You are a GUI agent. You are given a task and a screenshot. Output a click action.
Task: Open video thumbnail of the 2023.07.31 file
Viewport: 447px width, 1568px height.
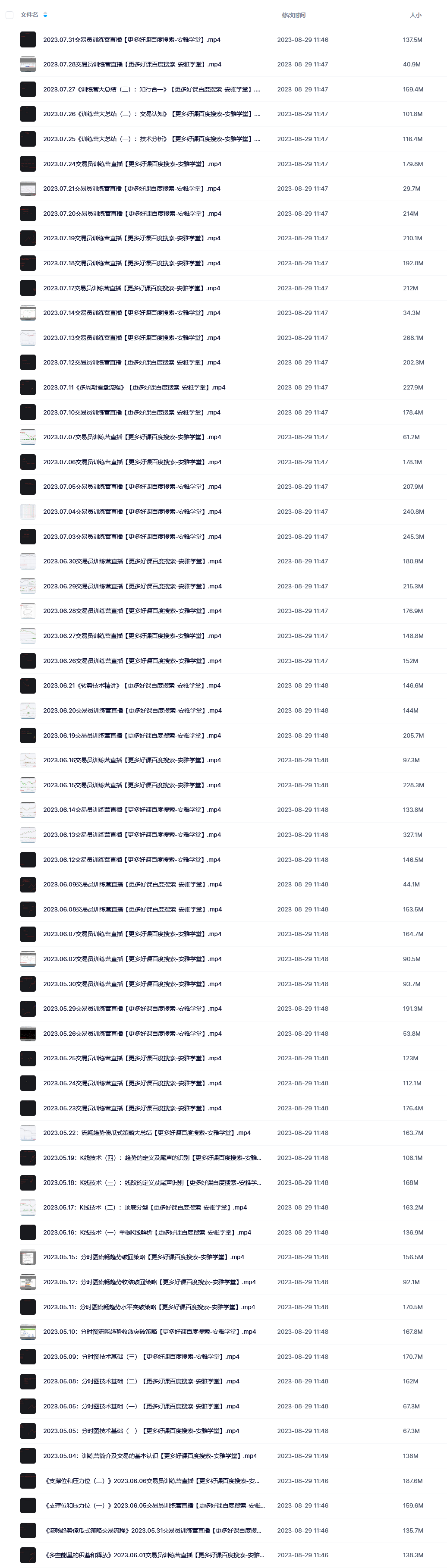pyautogui.click(x=28, y=40)
